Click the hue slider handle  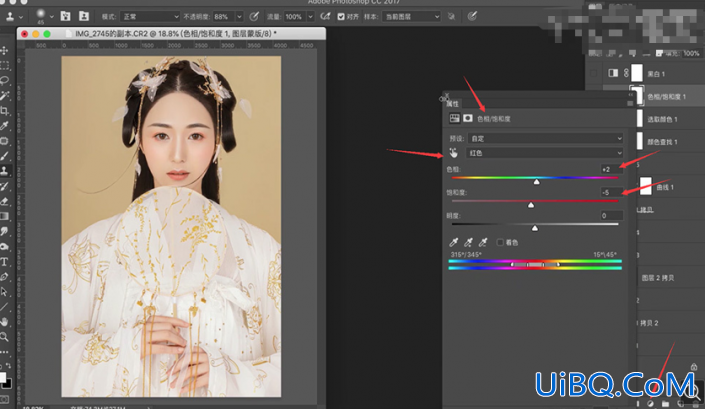[x=536, y=182]
